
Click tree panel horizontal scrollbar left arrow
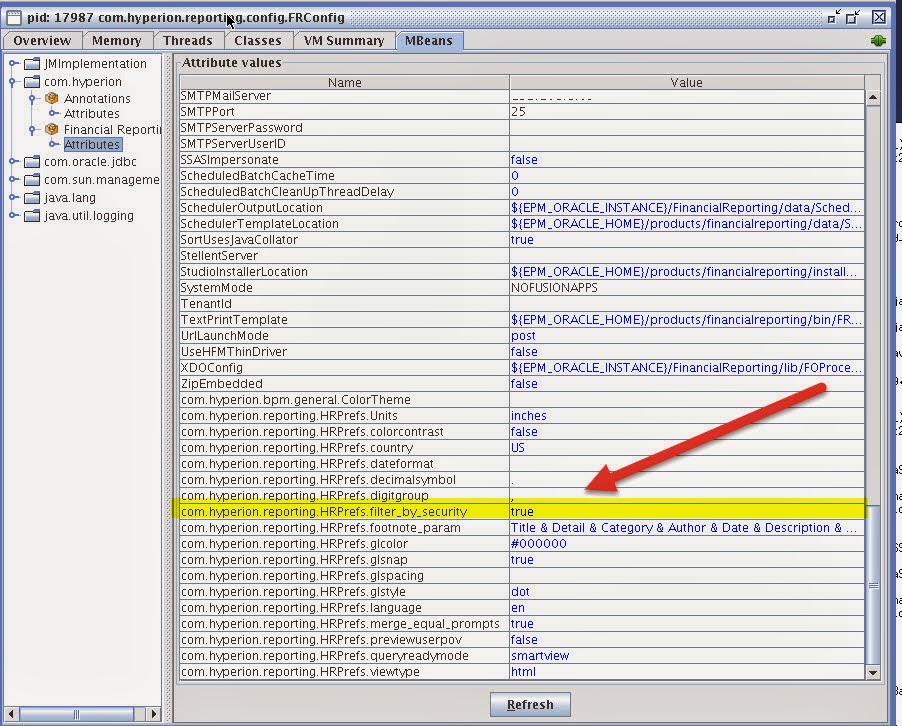[11, 714]
